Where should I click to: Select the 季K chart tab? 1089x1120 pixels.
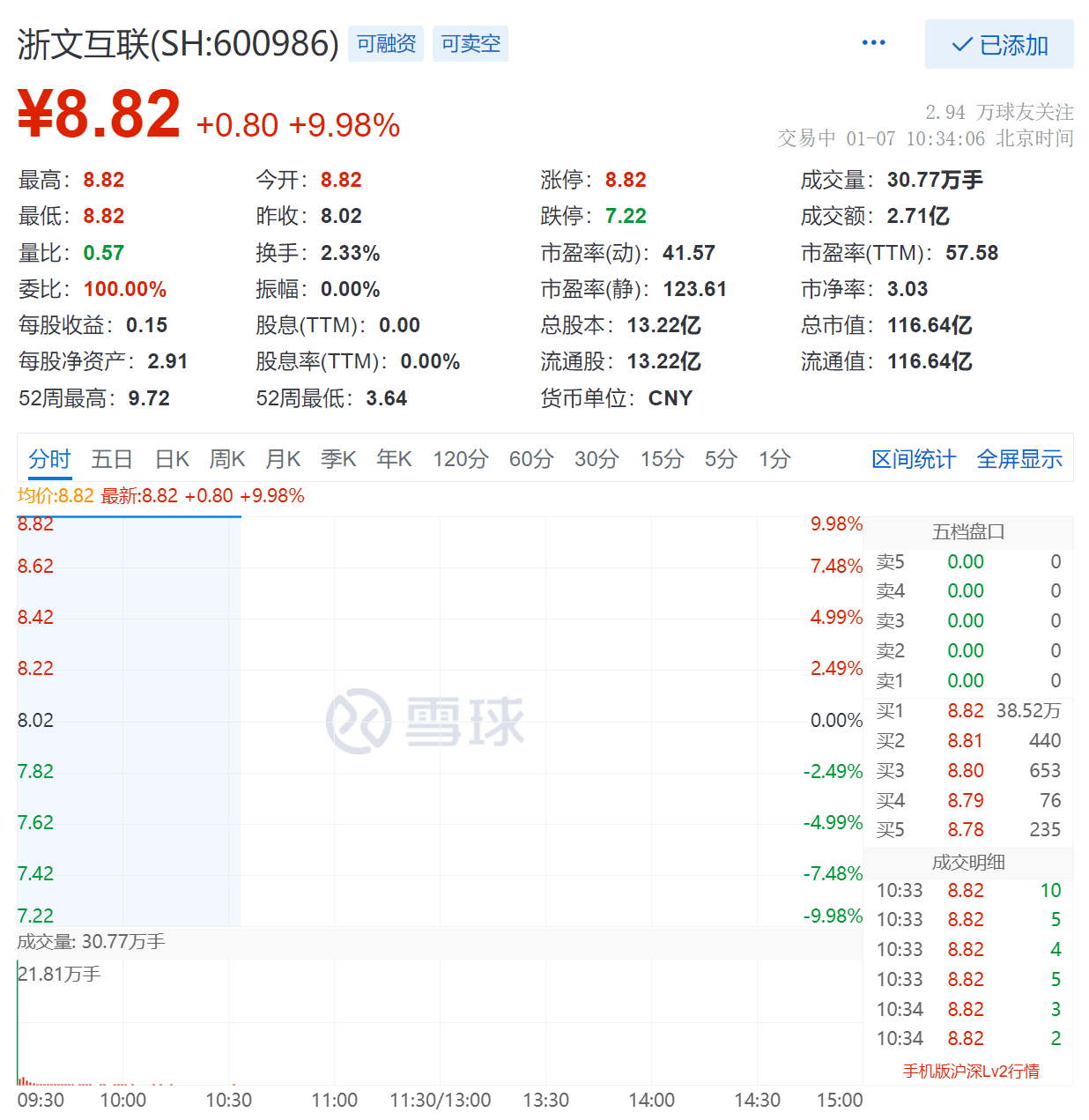click(x=338, y=459)
